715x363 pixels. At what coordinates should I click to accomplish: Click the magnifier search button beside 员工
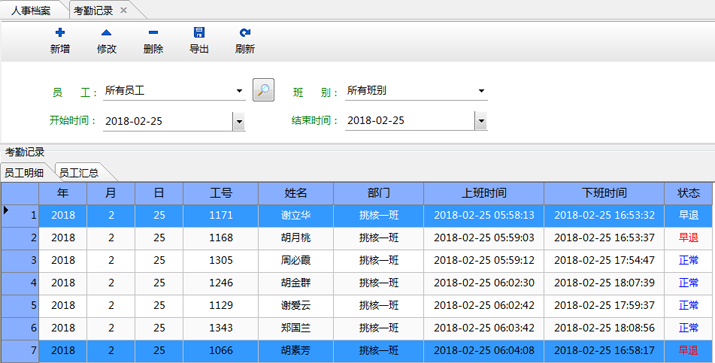(x=264, y=90)
